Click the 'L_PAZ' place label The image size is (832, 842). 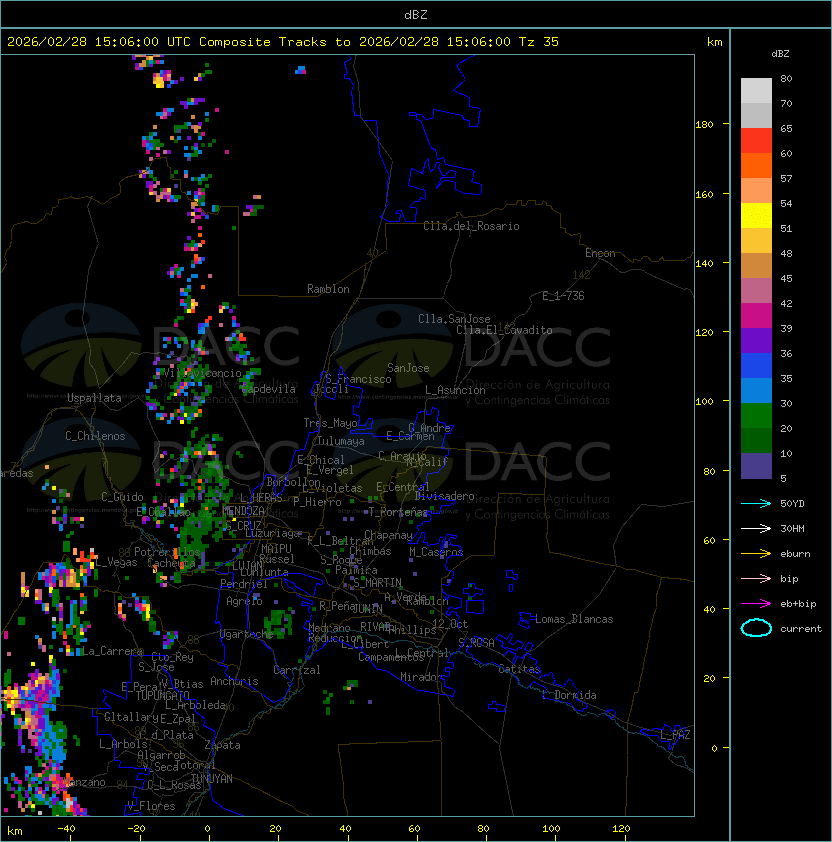(x=675, y=735)
